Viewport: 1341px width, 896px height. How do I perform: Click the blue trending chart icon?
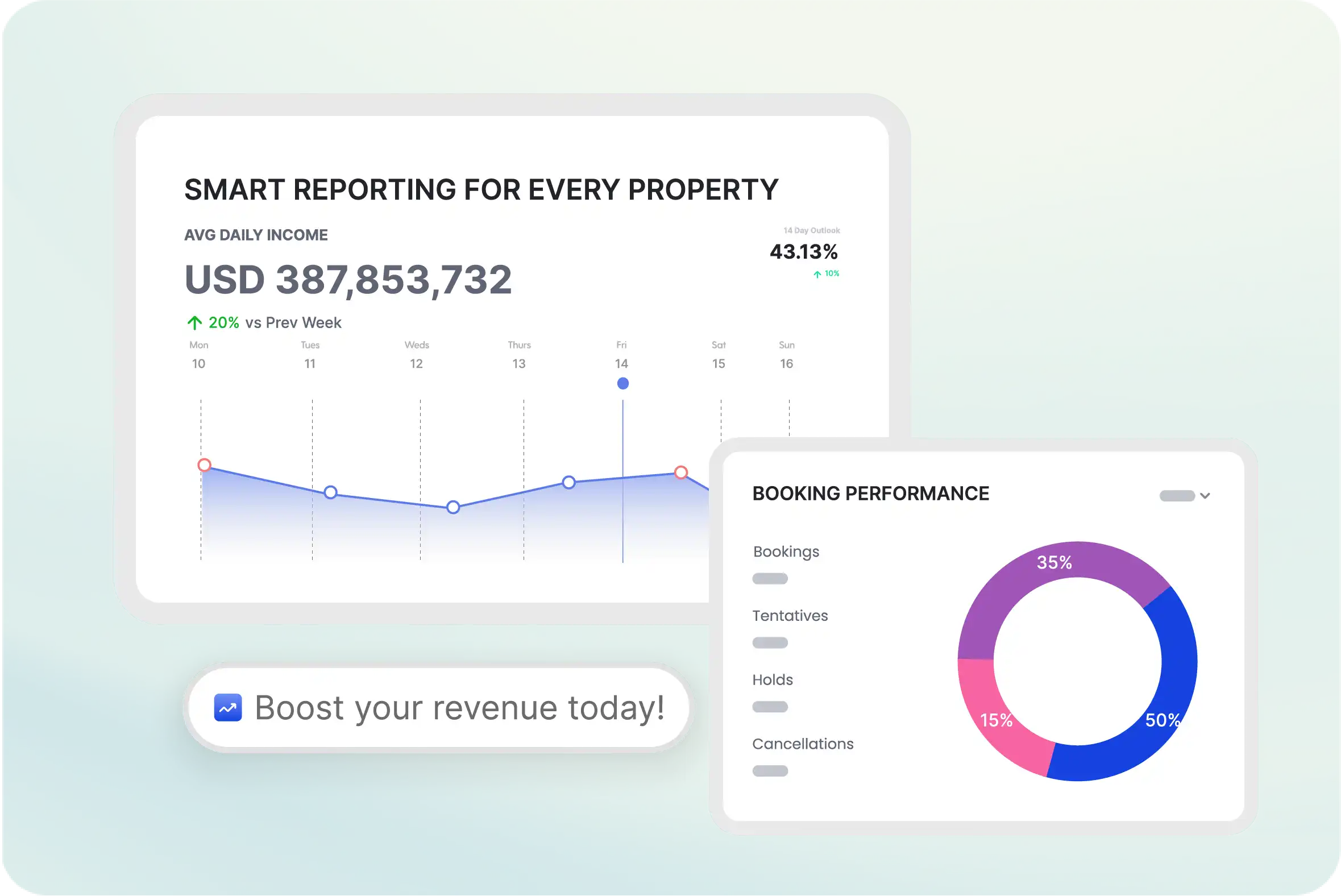(x=227, y=707)
